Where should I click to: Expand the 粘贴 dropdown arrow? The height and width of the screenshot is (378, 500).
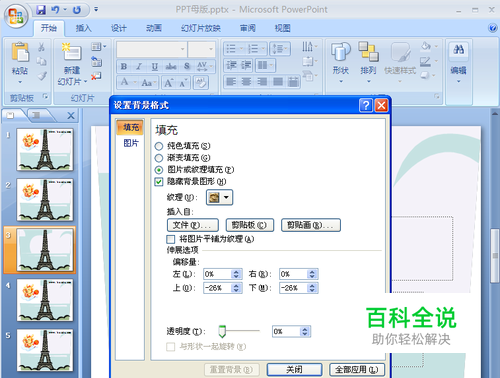[x=20, y=82]
